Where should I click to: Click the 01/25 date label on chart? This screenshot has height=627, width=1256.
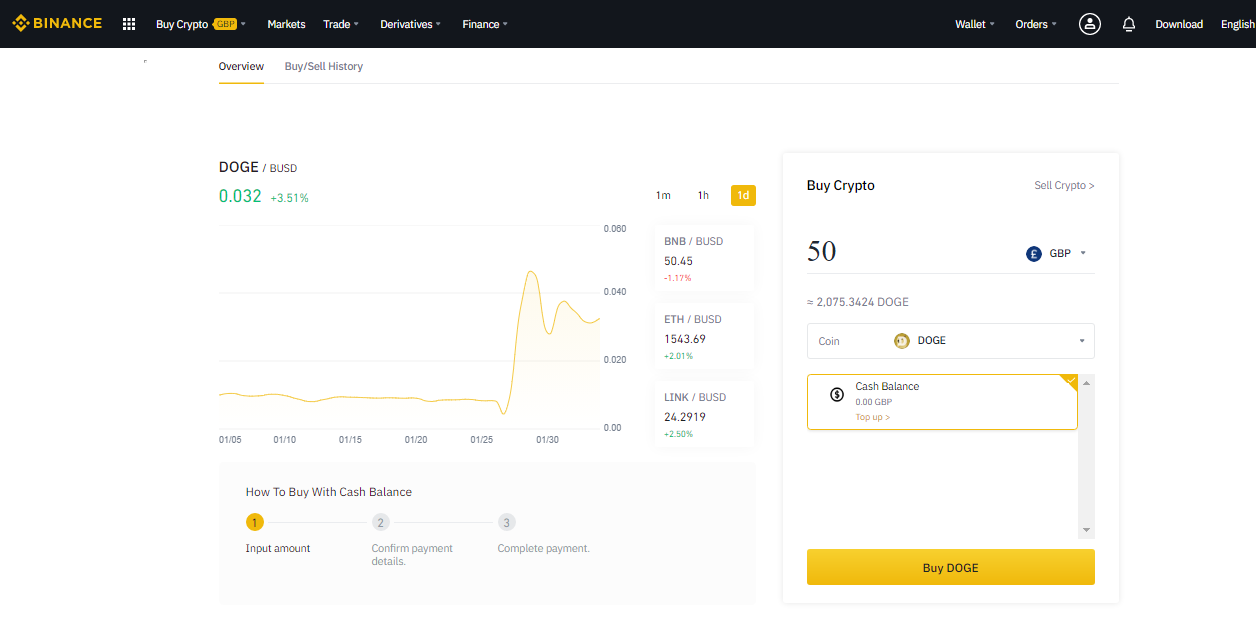[482, 440]
